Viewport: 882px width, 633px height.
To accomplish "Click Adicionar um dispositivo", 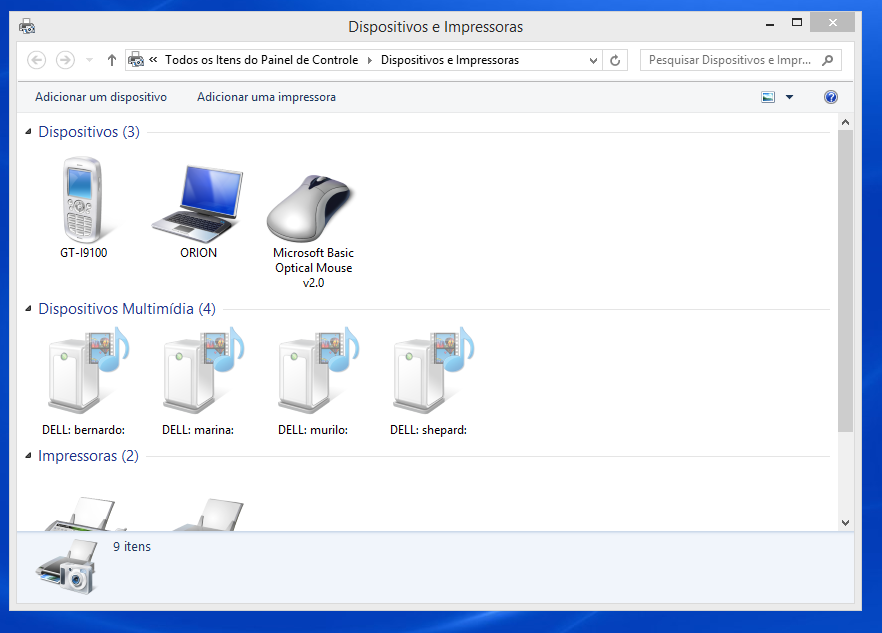I will click(x=101, y=97).
